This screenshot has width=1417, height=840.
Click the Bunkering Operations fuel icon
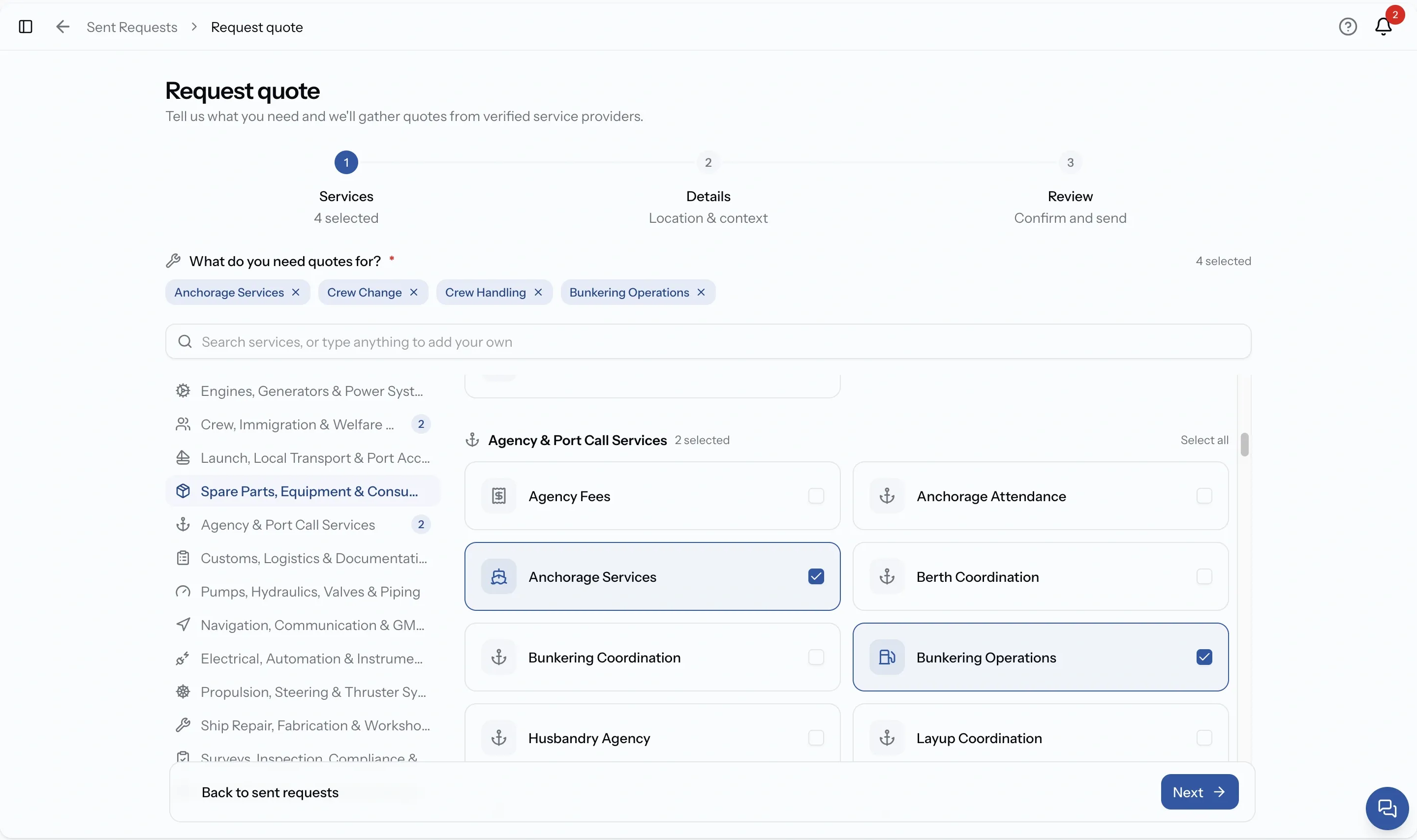point(887,657)
